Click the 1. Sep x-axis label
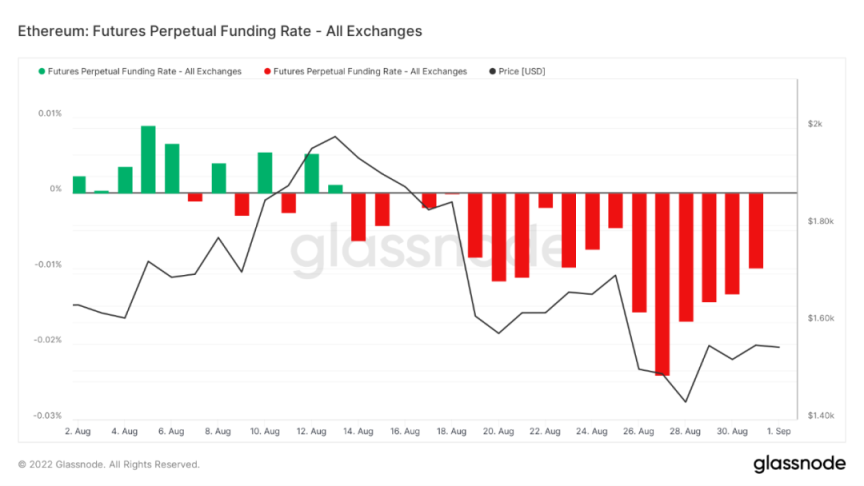Image resolution: width=864 pixels, height=486 pixels. 779,431
